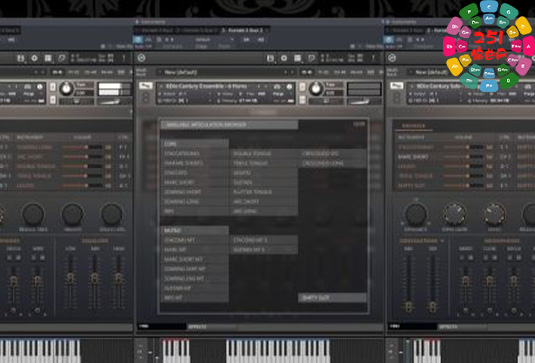Click rack view icon in middle Kontakt toolbar
The image size is (535, 363).
coord(298,58)
